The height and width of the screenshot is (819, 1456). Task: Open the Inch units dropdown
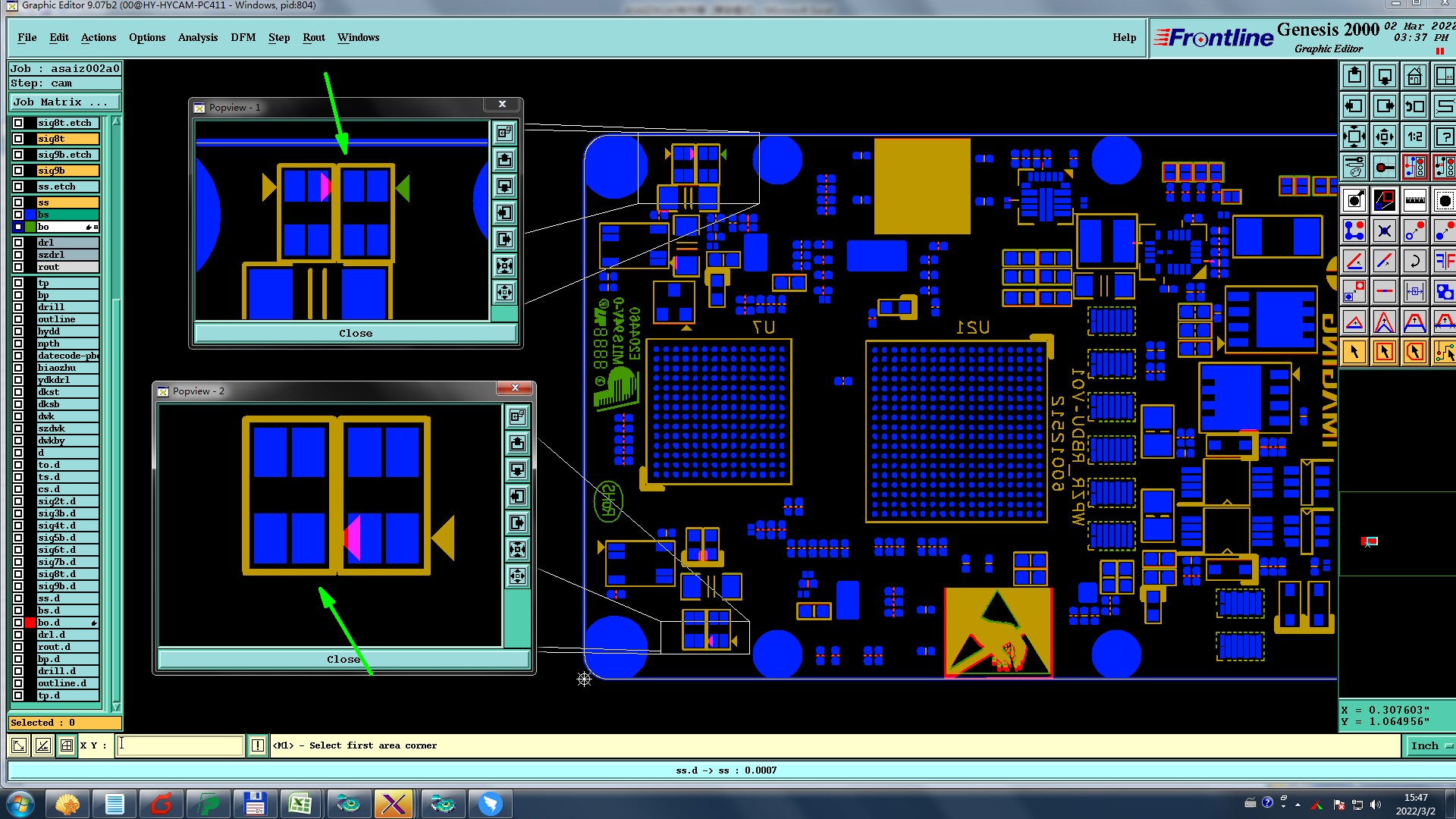pos(1430,745)
